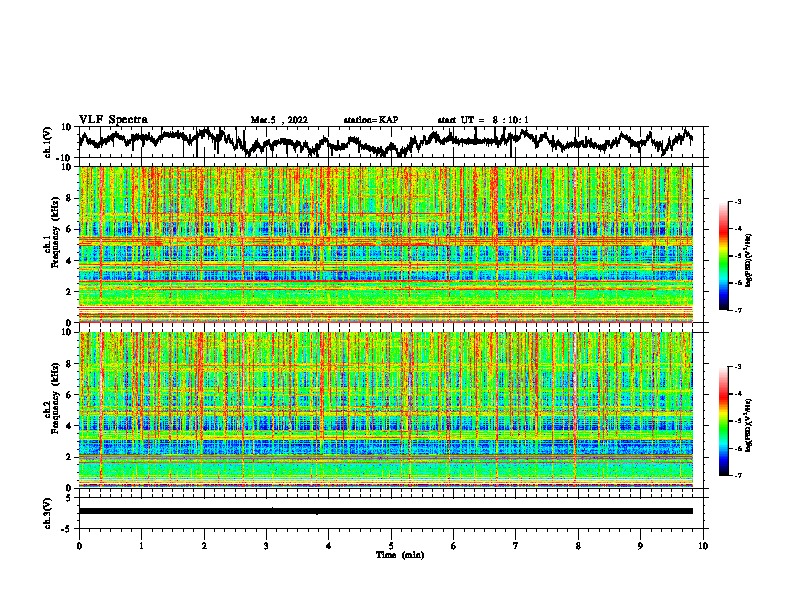Click the "8" kHz tick on the ch.1 frequency axis
This screenshot has height=612, width=792.
point(69,198)
